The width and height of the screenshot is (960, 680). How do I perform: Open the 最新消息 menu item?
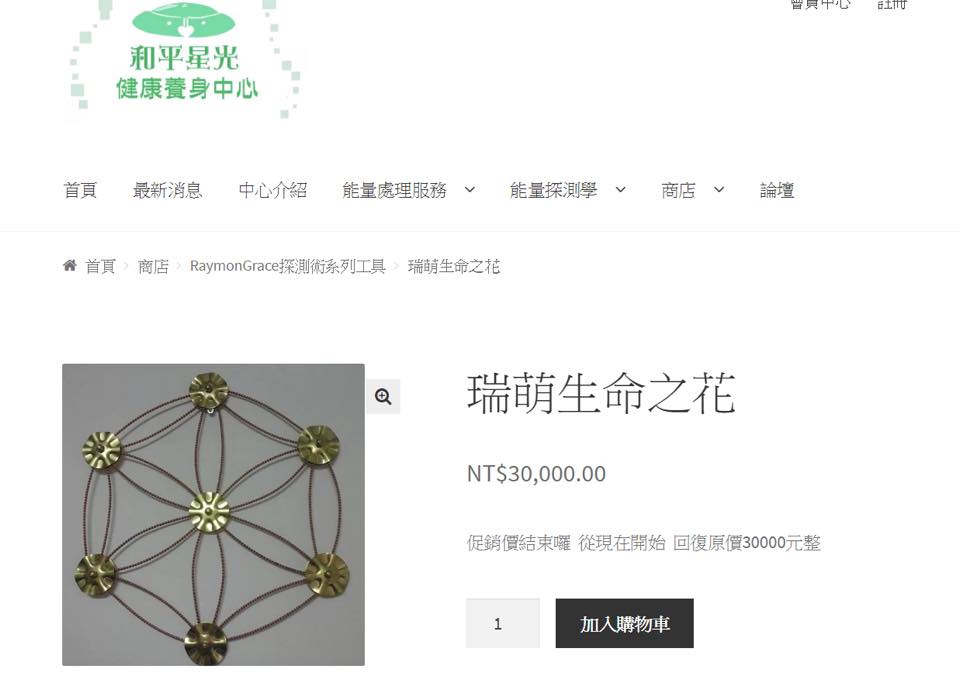pos(168,190)
